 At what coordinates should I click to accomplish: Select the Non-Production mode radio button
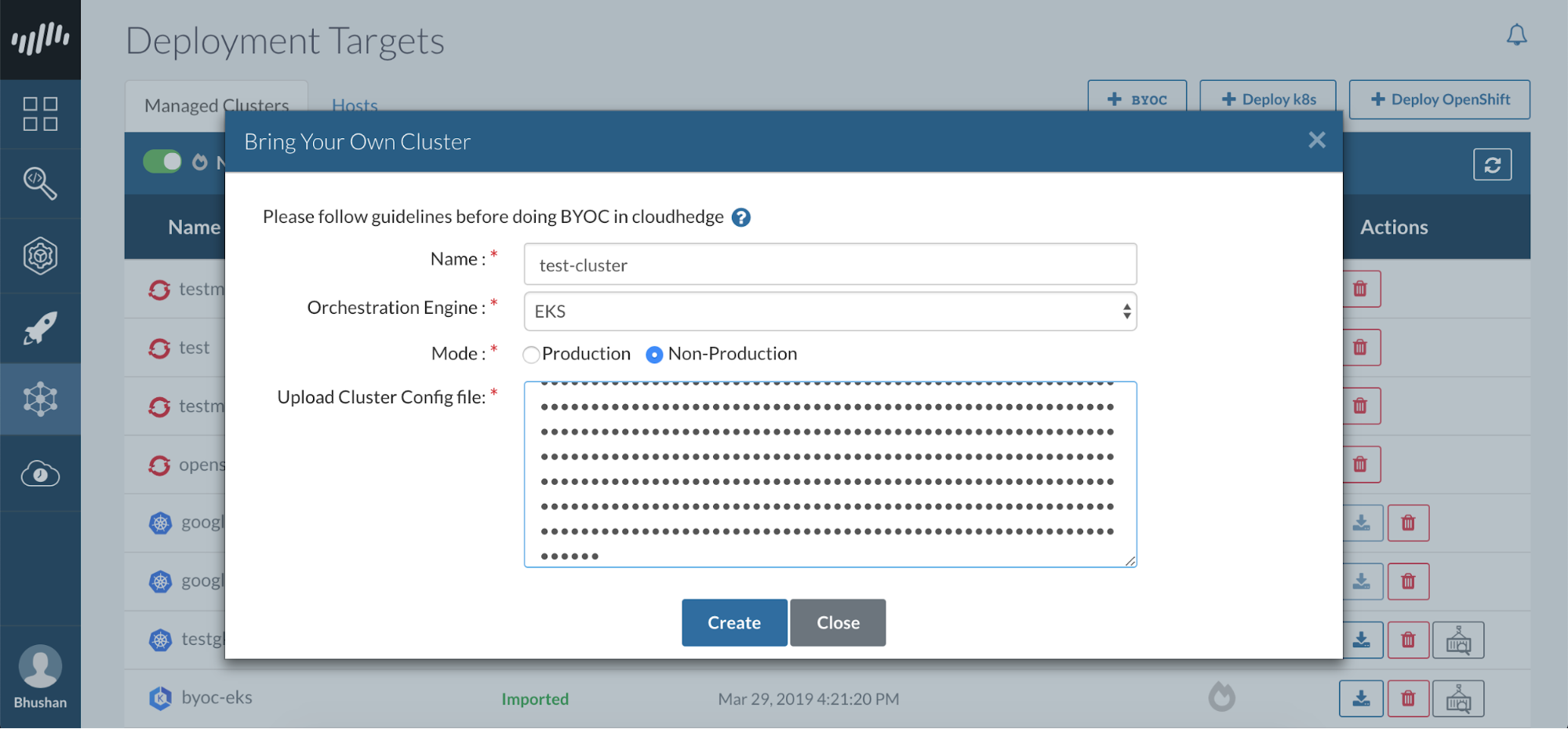click(654, 355)
